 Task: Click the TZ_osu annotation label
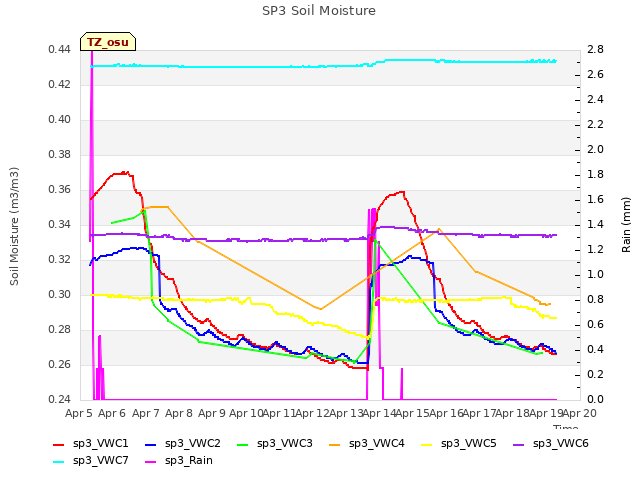click(108, 42)
